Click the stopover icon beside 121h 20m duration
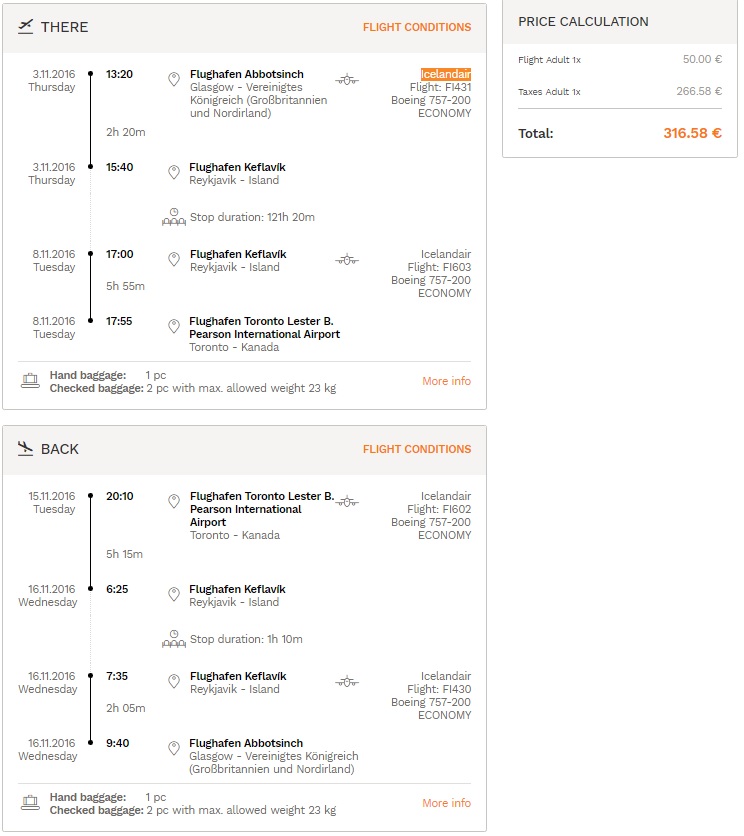Viewport: 744px width, 836px height. pyautogui.click(x=174, y=217)
